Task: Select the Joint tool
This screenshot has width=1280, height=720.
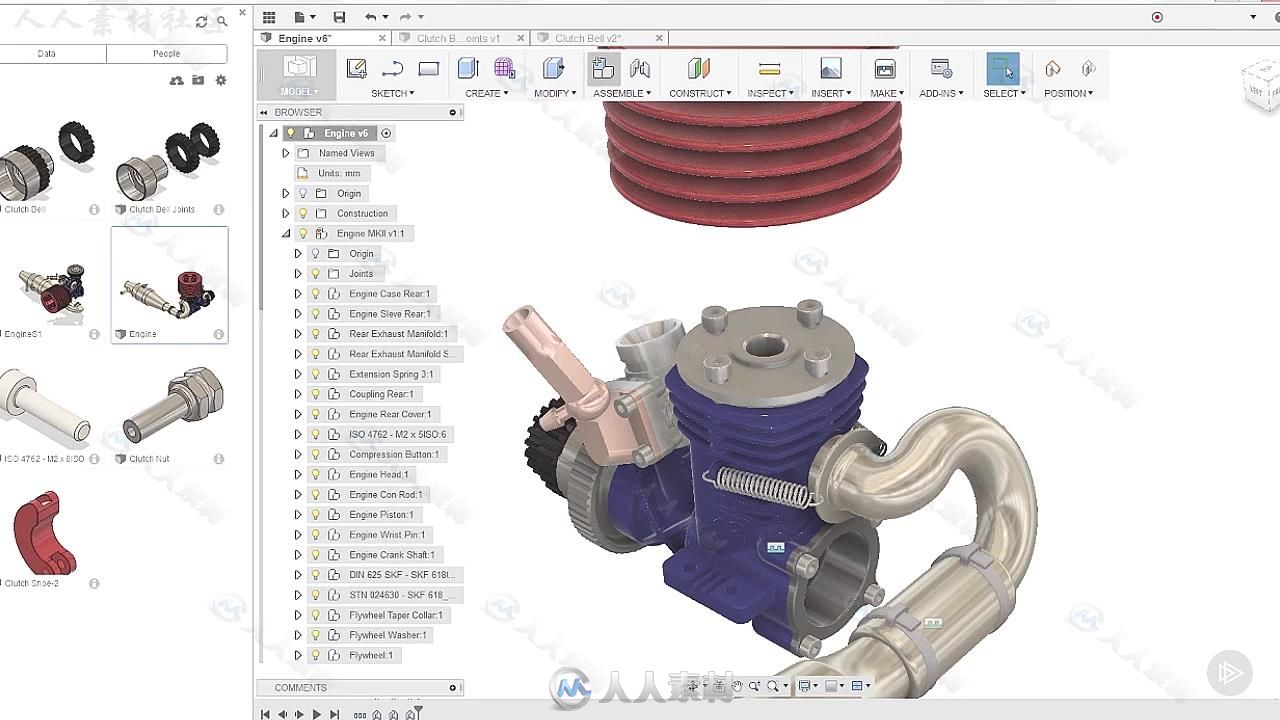Action: point(640,68)
